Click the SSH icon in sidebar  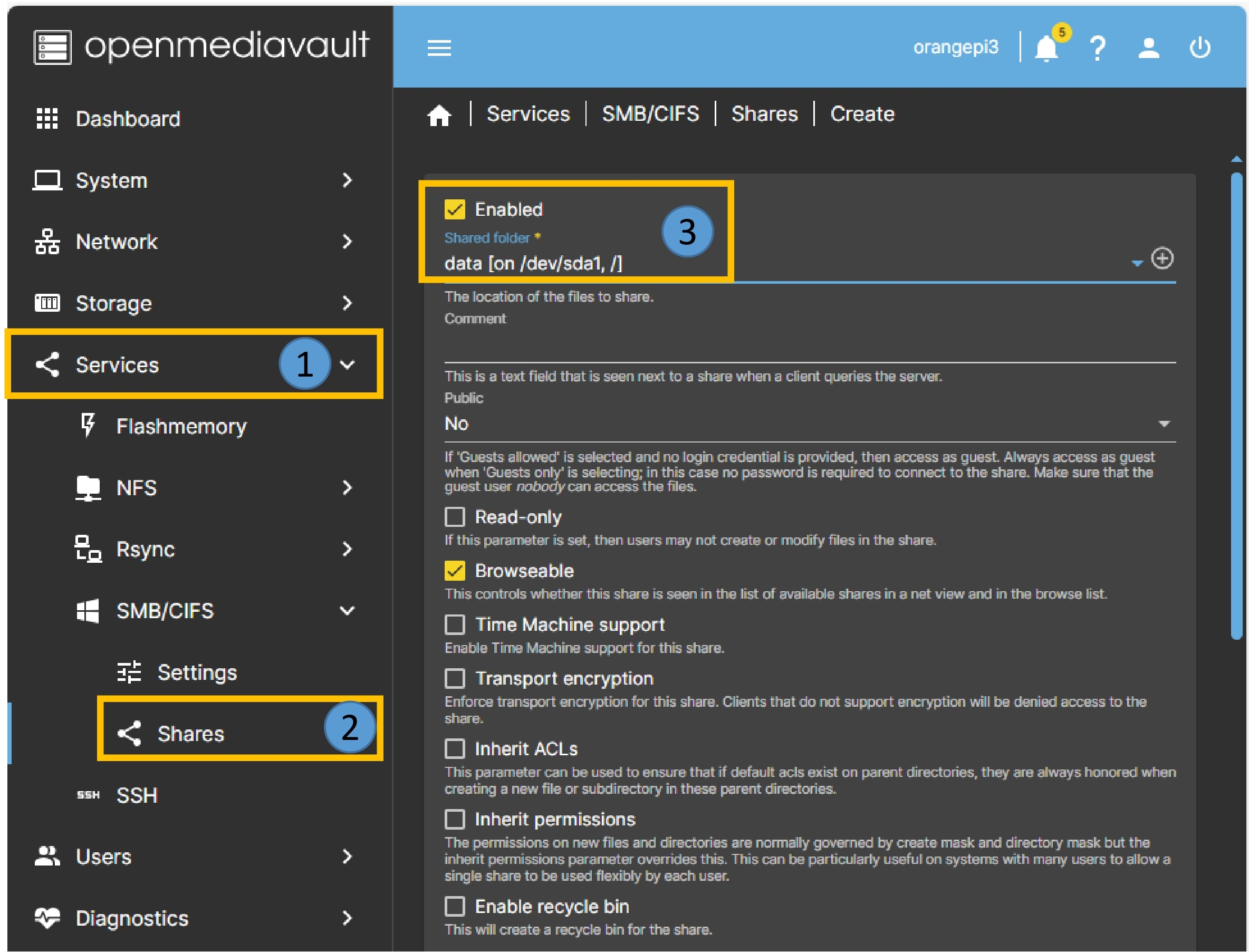(88, 795)
